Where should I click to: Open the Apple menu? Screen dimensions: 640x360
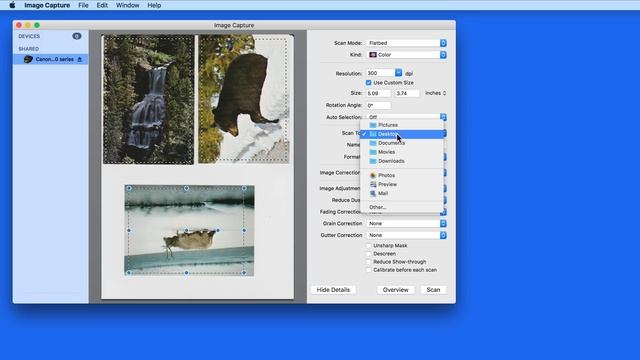pos(12,5)
